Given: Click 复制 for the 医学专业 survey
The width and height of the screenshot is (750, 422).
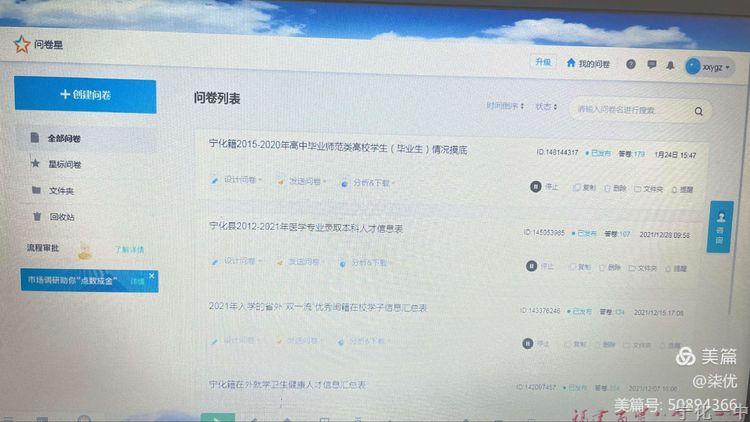Looking at the screenshot, I should [582, 267].
